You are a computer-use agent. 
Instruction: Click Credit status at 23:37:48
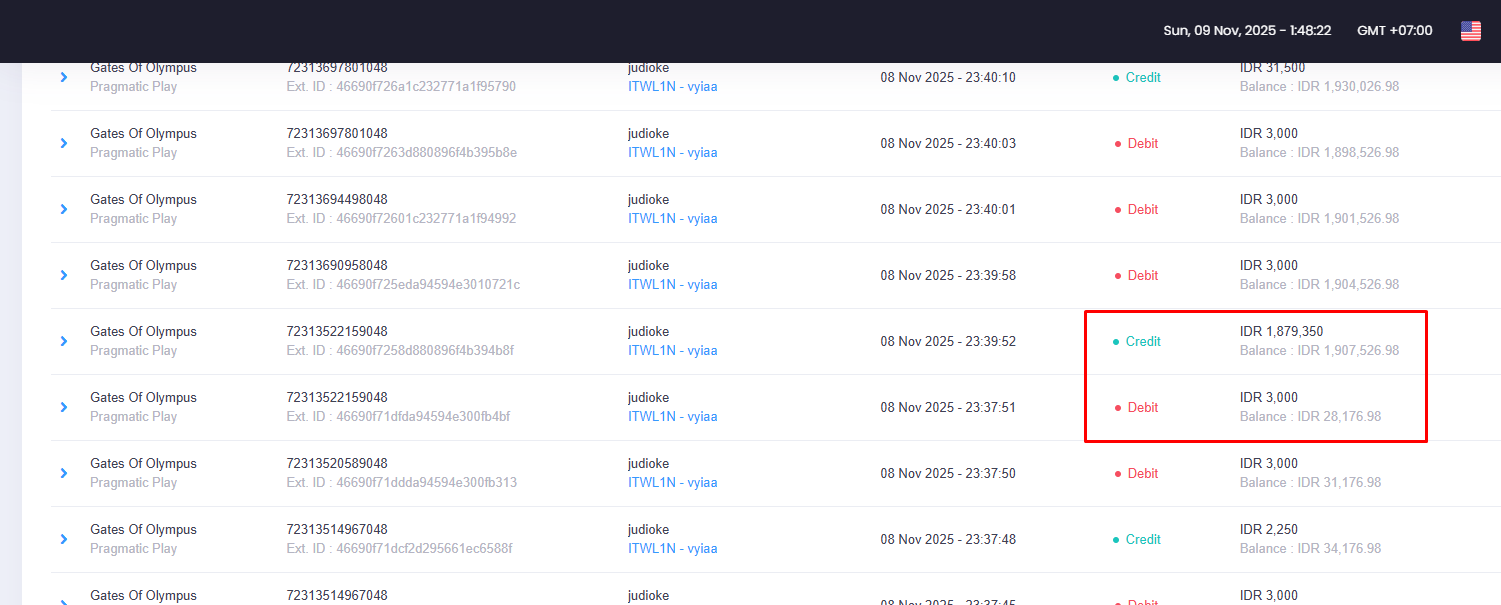[1137, 539]
